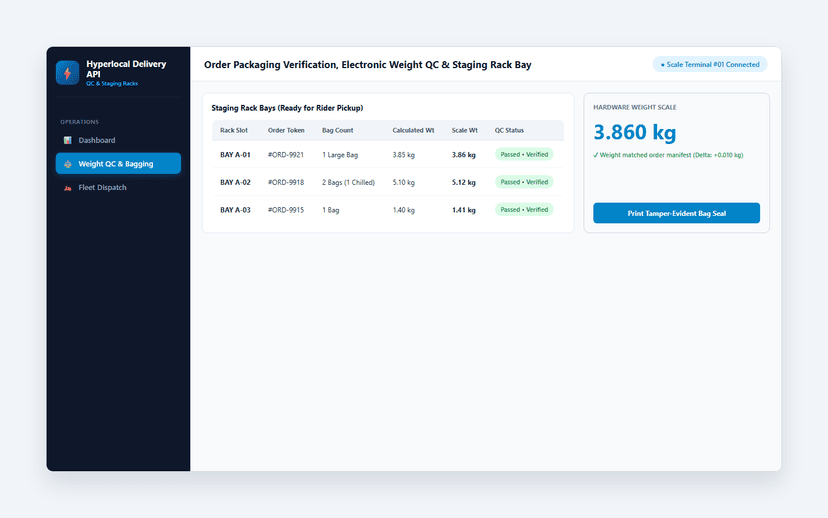Viewport: 828px width, 518px height.
Task: Open the Dashboard menu item
Action: tap(118, 140)
